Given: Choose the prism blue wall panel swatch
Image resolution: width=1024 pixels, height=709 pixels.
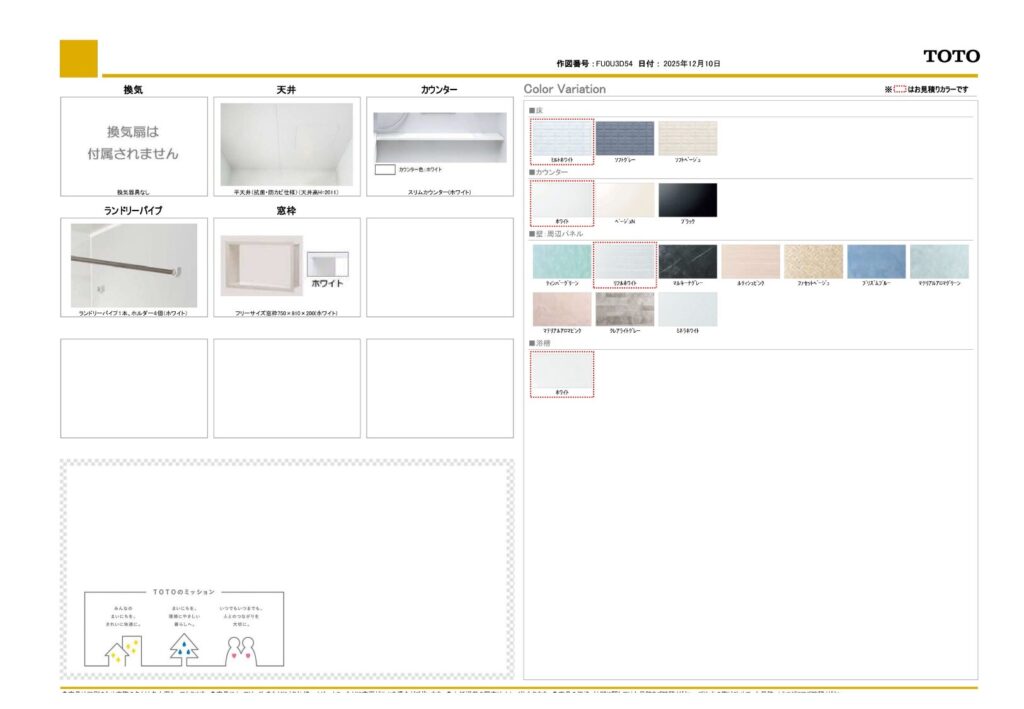Looking at the screenshot, I should click(876, 262).
